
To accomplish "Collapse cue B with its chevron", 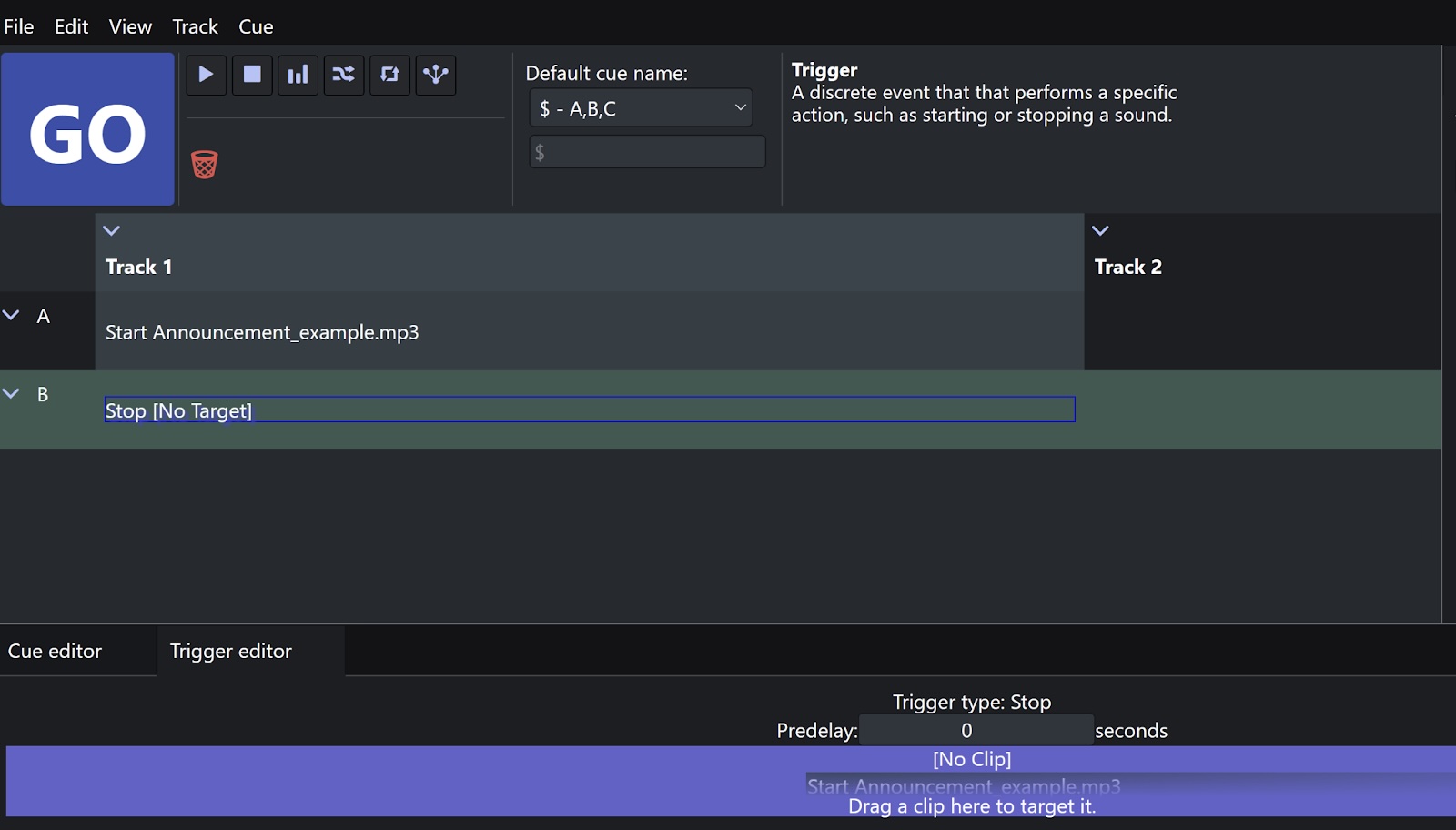I will click(11, 393).
